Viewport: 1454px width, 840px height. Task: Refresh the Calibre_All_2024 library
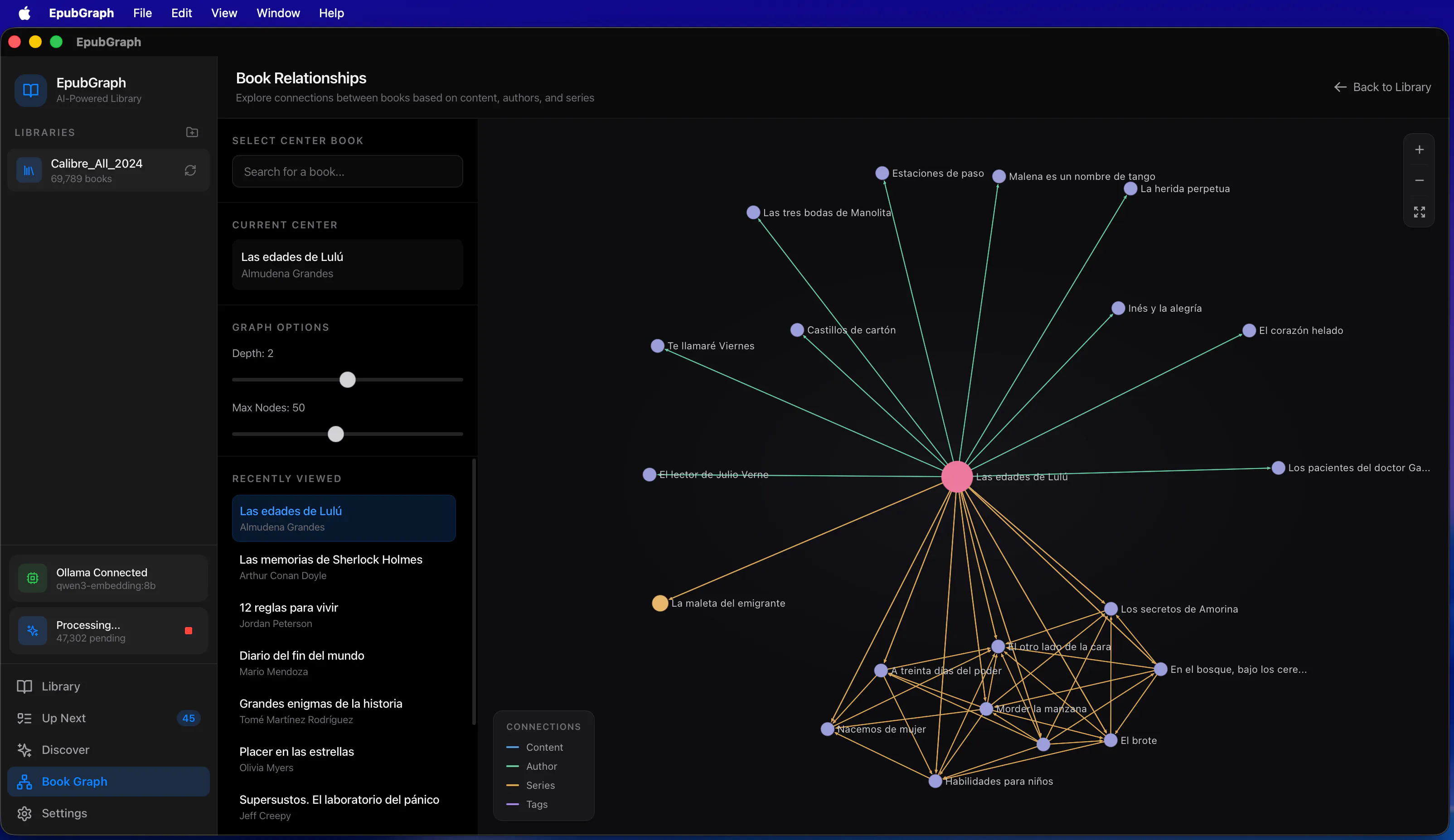[190, 170]
